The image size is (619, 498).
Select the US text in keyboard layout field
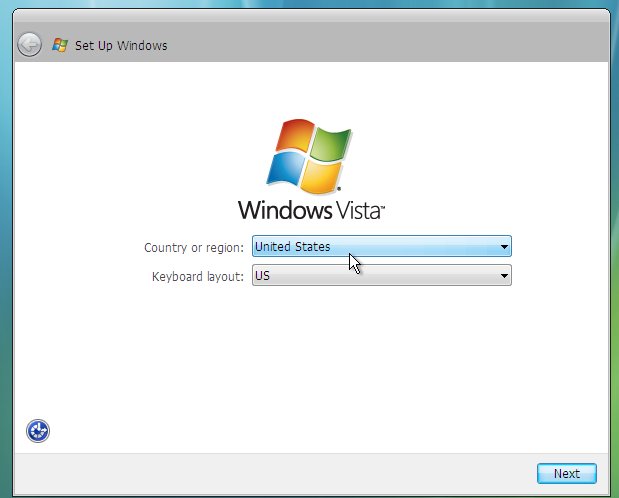point(262,275)
